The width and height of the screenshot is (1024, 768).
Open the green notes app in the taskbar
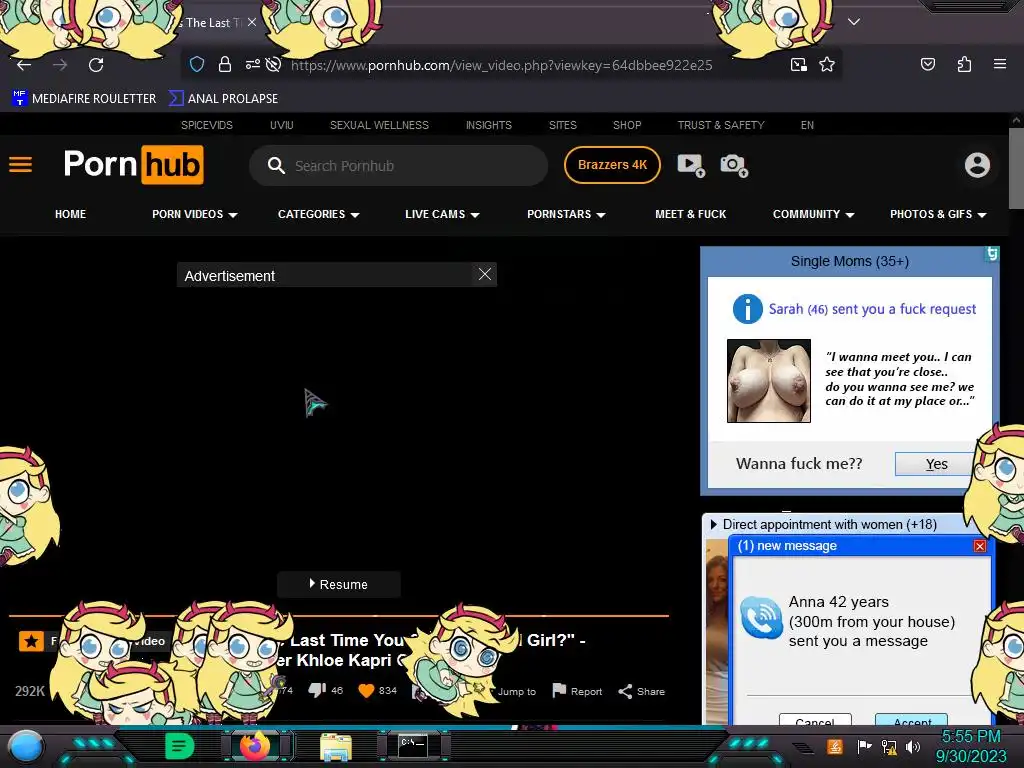[180, 746]
